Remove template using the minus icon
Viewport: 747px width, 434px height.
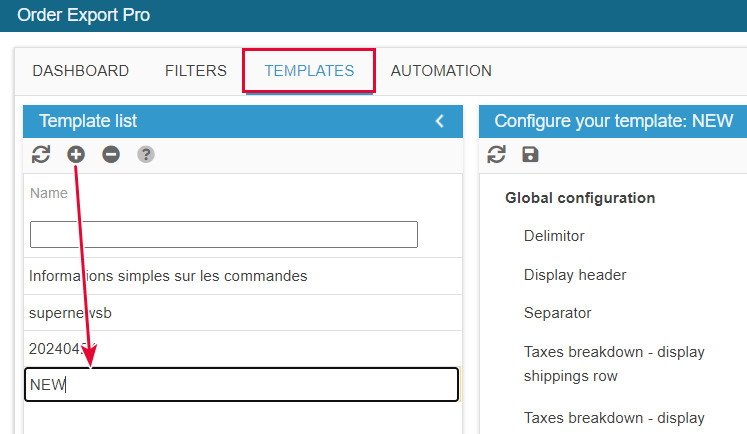point(111,154)
